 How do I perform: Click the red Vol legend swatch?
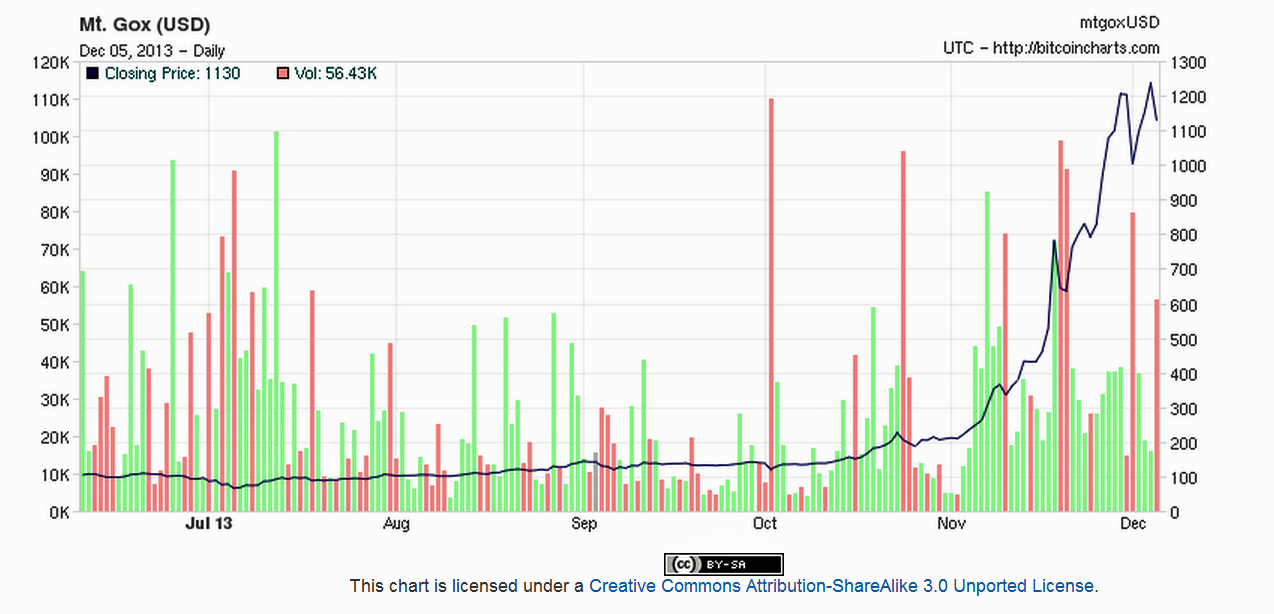coord(284,73)
